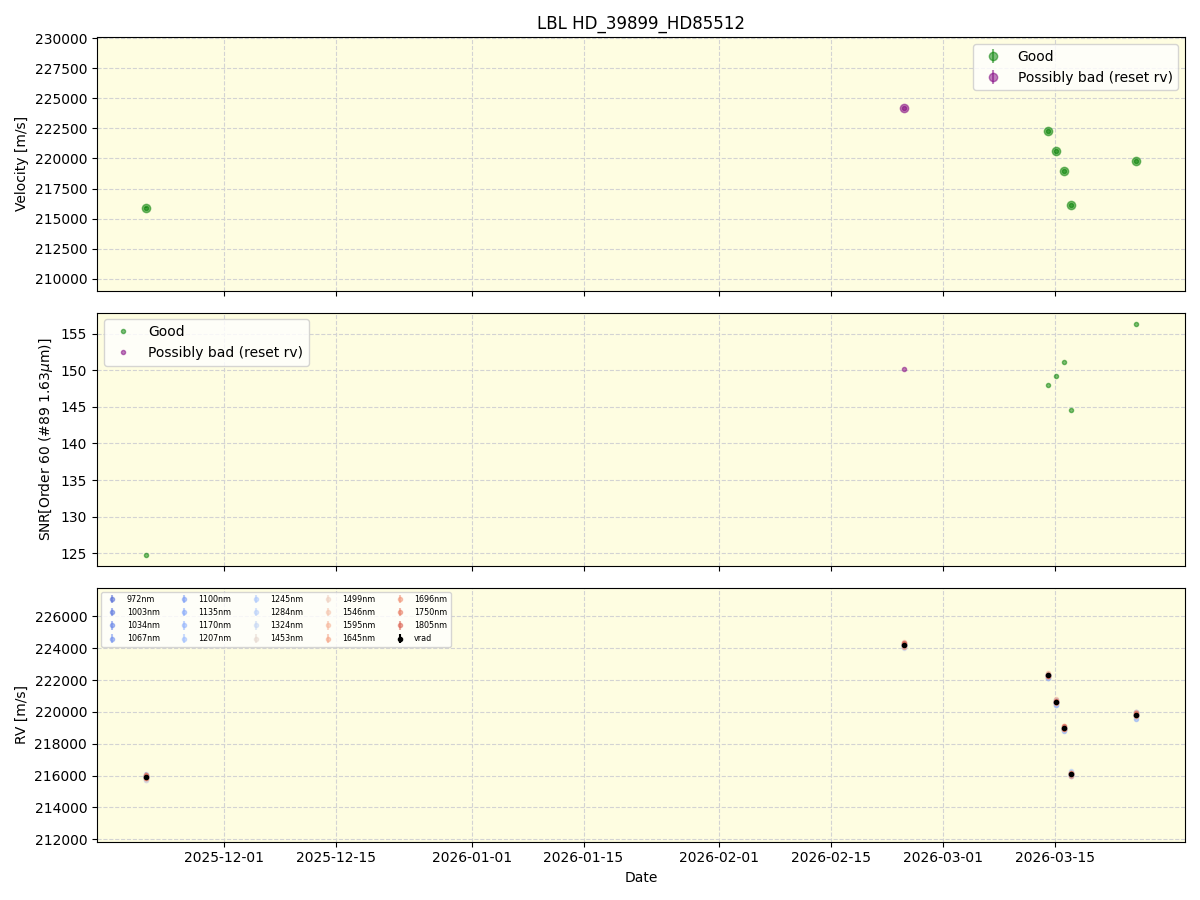Click the 230000 velocity tick label
Image resolution: width=1200 pixels, height=900 pixels.
(63, 39)
